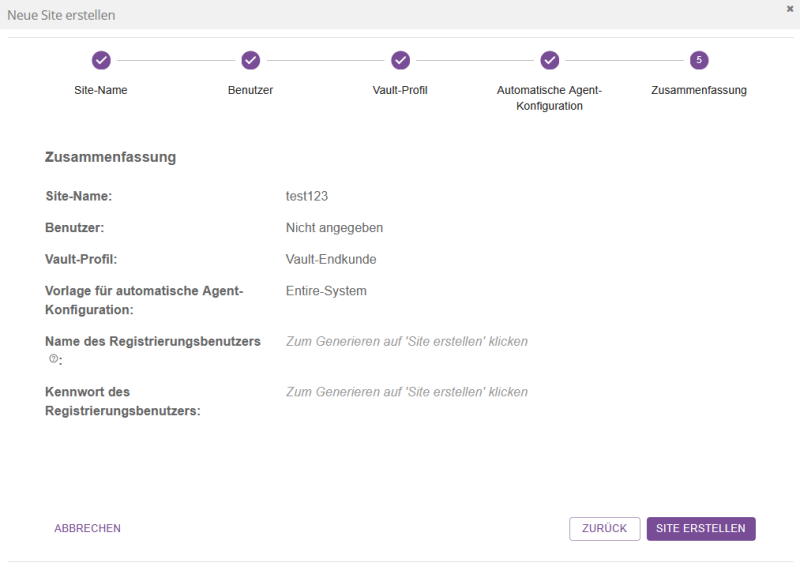Image resolution: width=800 pixels, height=570 pixels.
Task: Close the Neue Site erstellen dialog
Action: (x=790, y=9)
